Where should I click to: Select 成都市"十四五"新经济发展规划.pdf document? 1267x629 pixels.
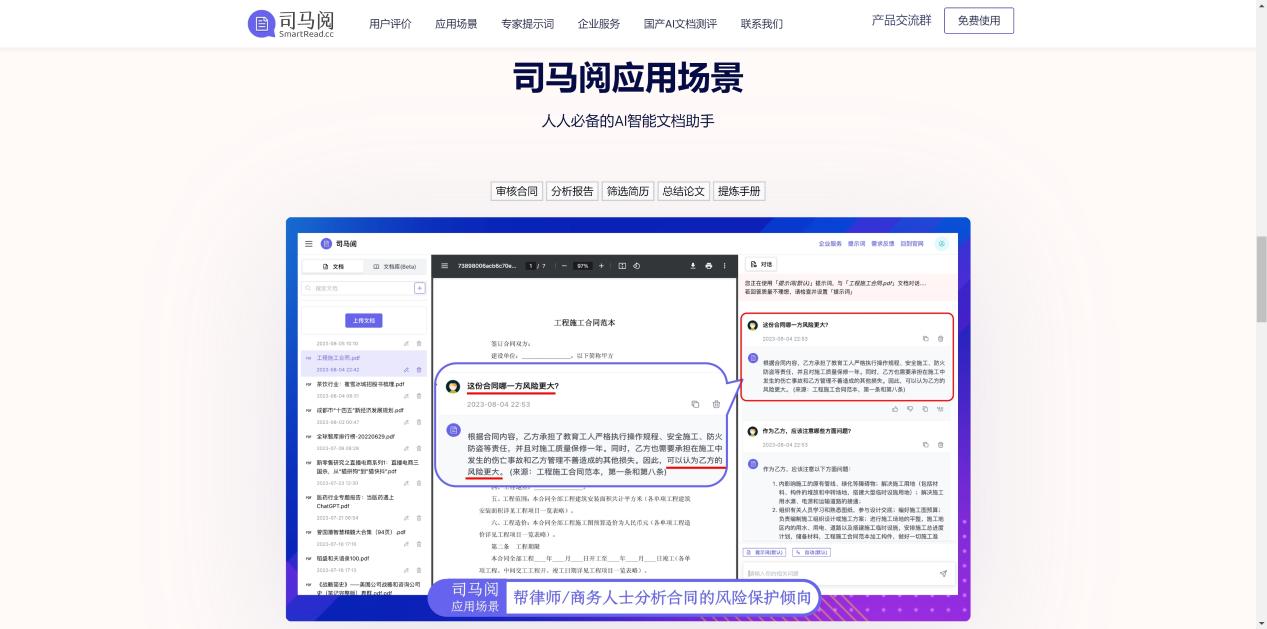click(x=360, y=410)
